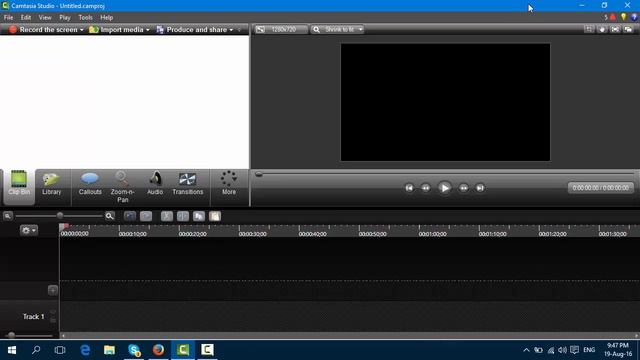Image resolution: width=640 pixels, height=360 pixels.
Task: Show hidden system tray icons
Action: [x=526, y=350]
